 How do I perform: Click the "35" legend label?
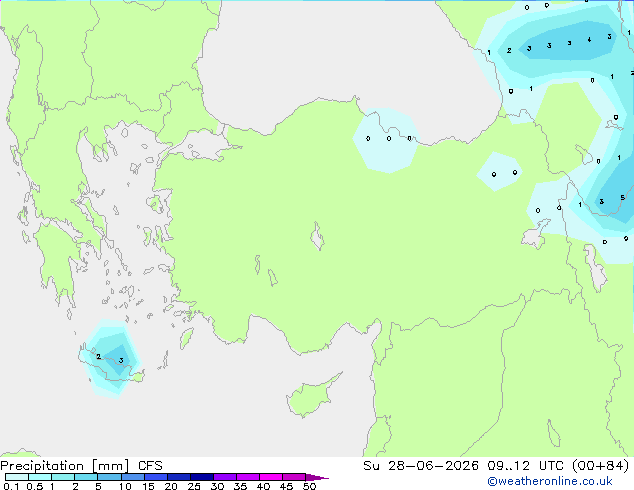(240, 486)
